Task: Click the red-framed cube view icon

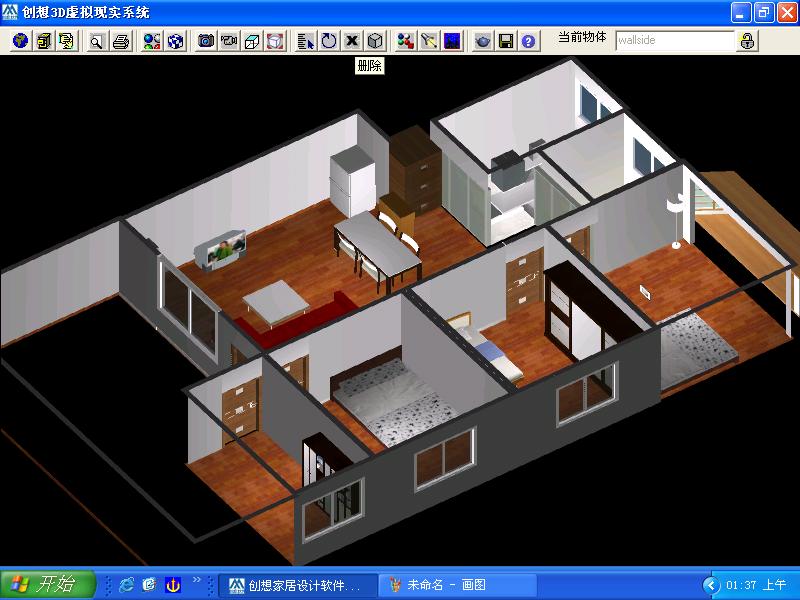Action: 276,41
